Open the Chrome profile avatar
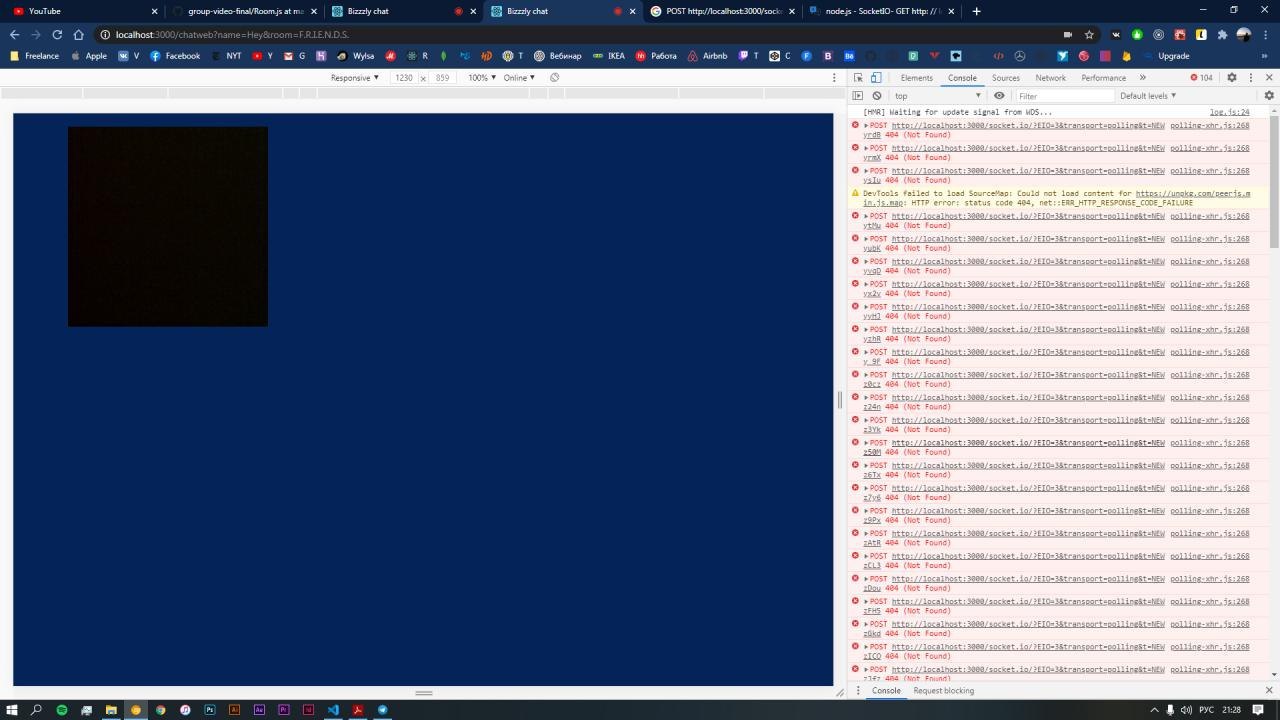 [x=1244, y=34]
